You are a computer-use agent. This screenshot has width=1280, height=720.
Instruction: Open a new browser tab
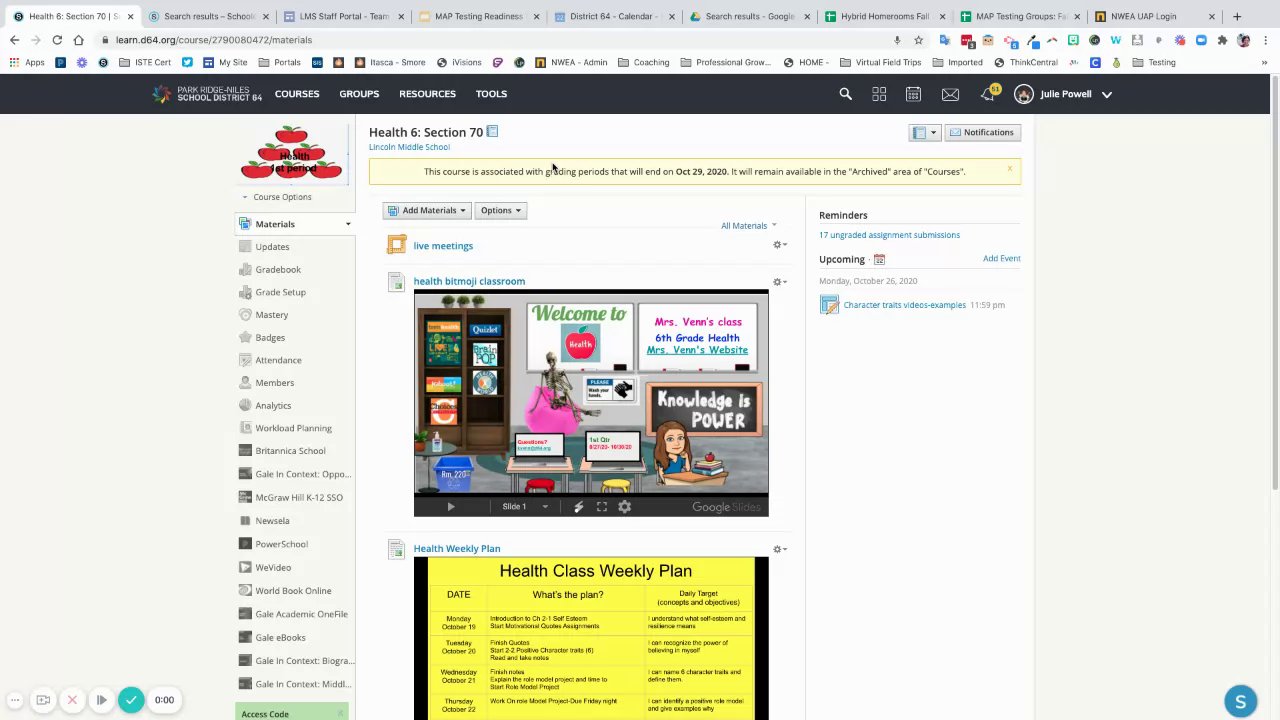point(1237,16)
